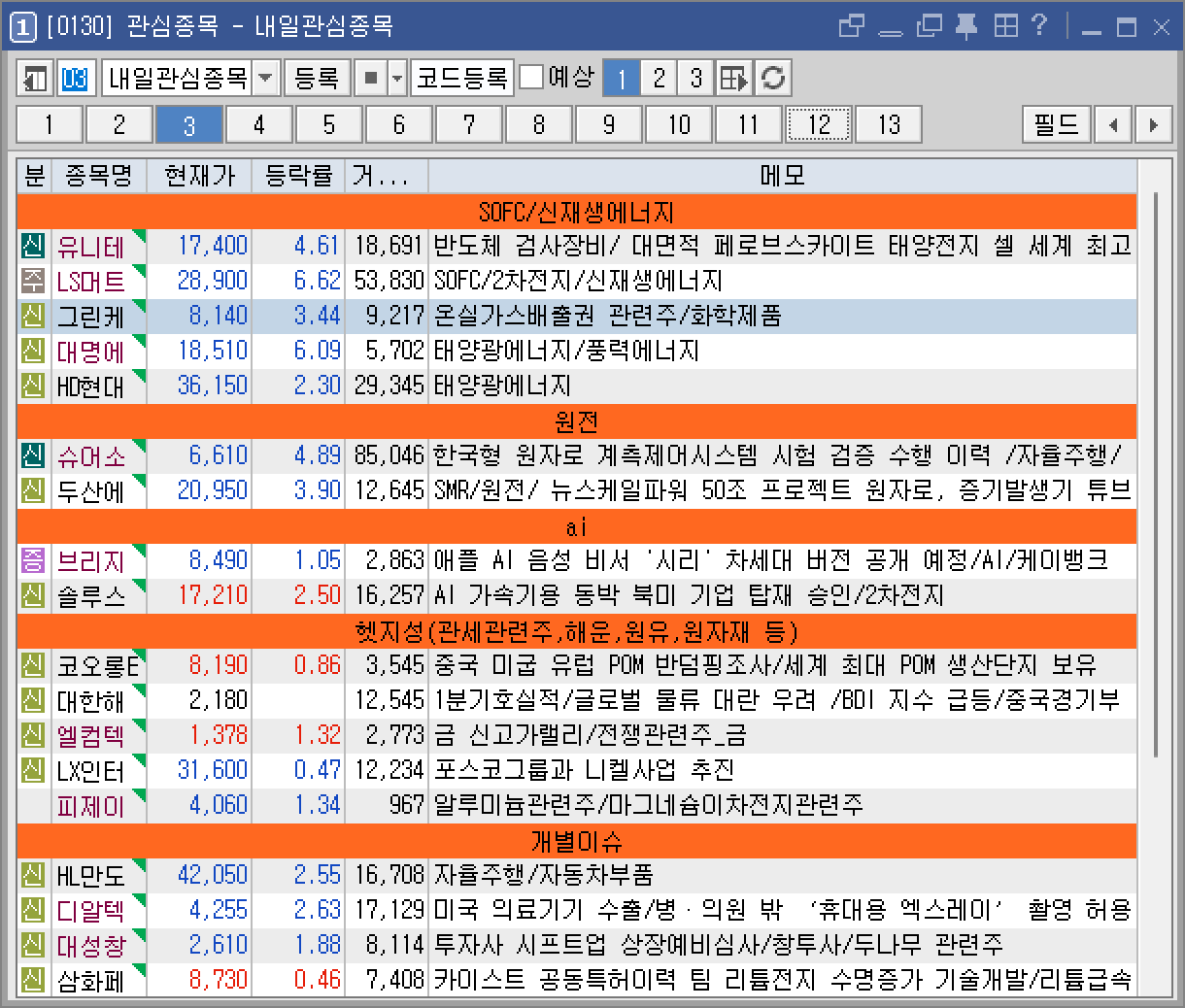Select the stock name HD현대
The height and width of the screenshot is (1008, 1185).
click(x=90, y=386)
